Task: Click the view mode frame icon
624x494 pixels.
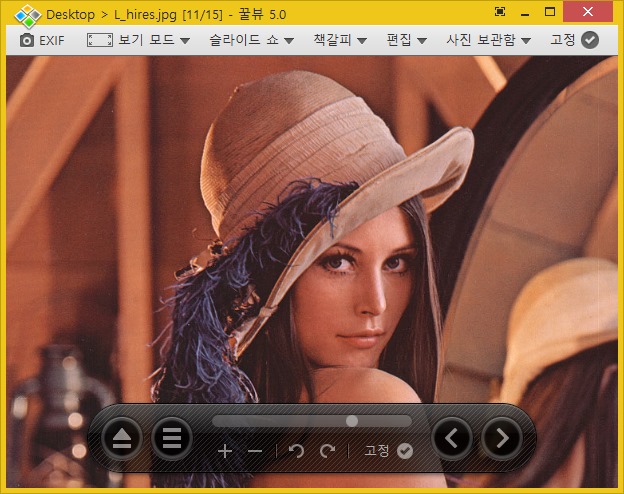Action: (99, 40)
